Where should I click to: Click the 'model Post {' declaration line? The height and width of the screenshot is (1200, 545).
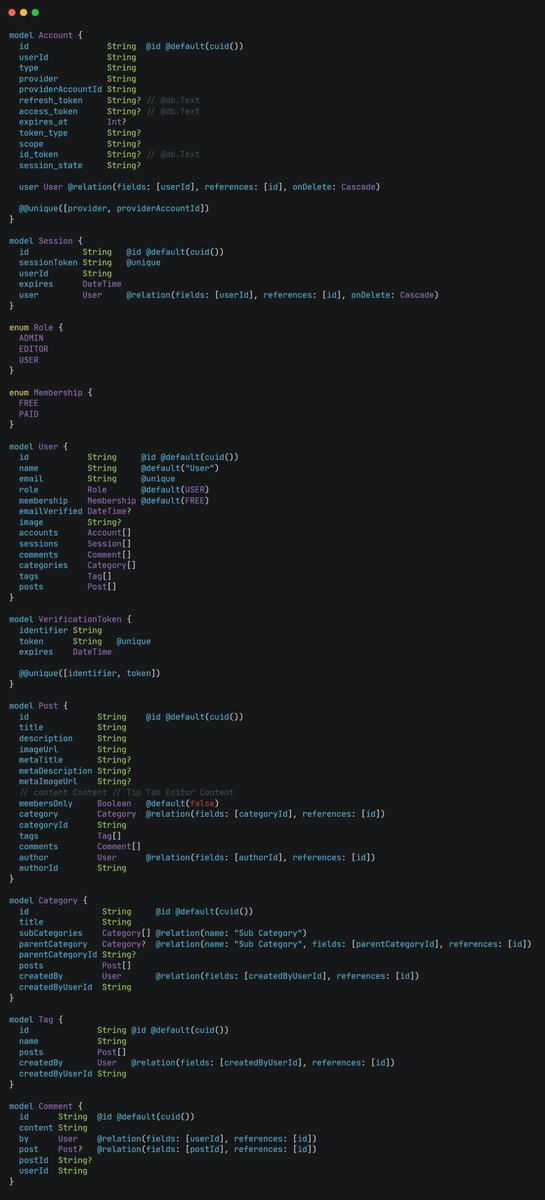(x=38, y=706)
